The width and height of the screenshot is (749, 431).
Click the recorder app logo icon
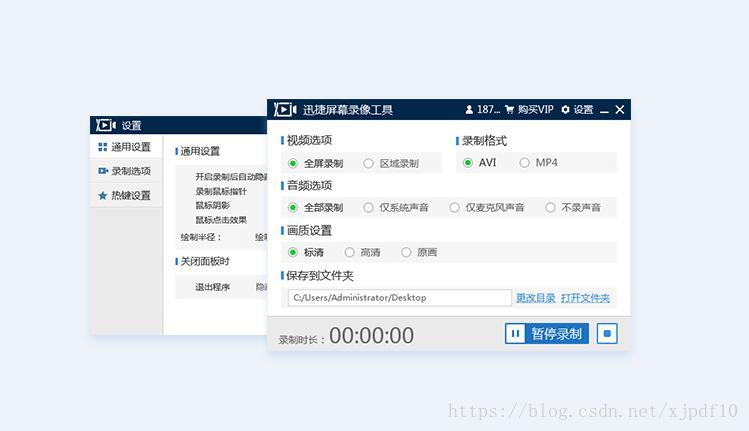[x=285, y=110]
